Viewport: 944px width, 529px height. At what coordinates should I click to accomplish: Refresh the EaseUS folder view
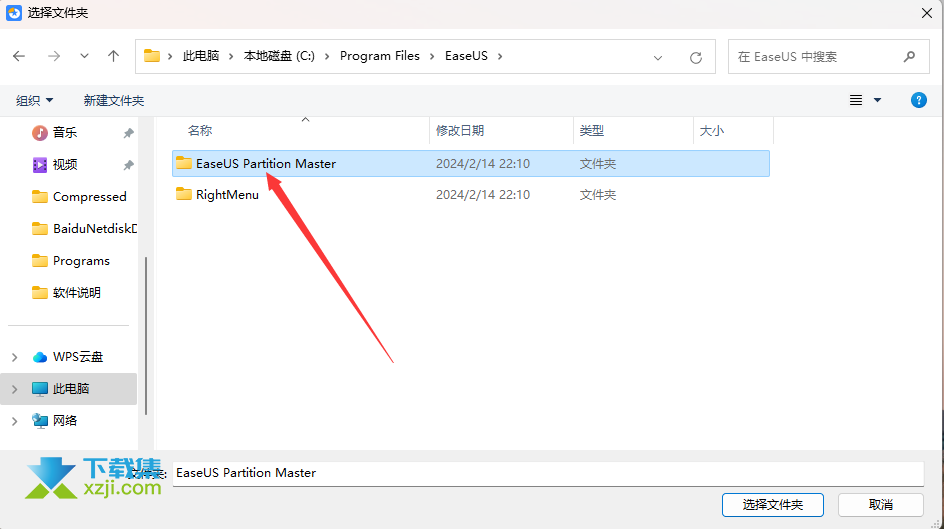(696, 58)
